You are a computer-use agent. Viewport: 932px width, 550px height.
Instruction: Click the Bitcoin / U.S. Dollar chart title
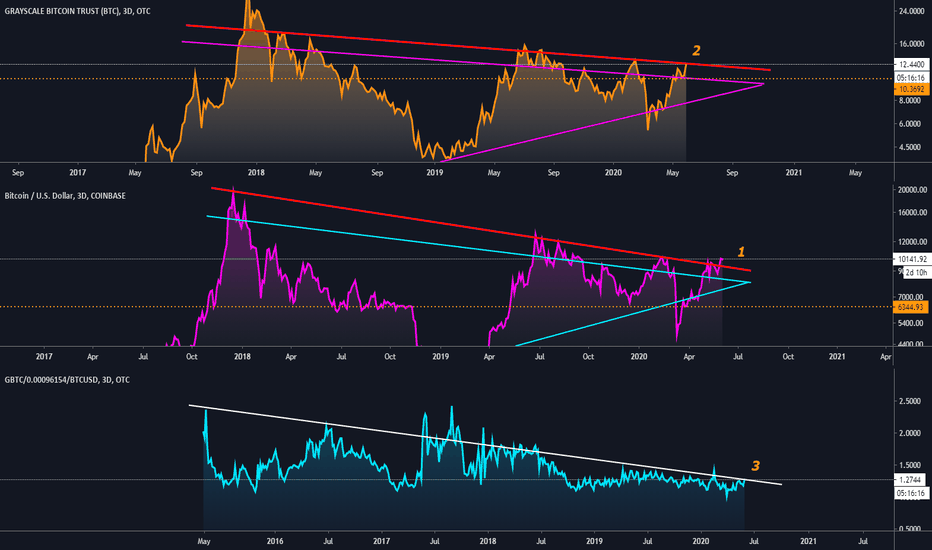tap(65, 196)
